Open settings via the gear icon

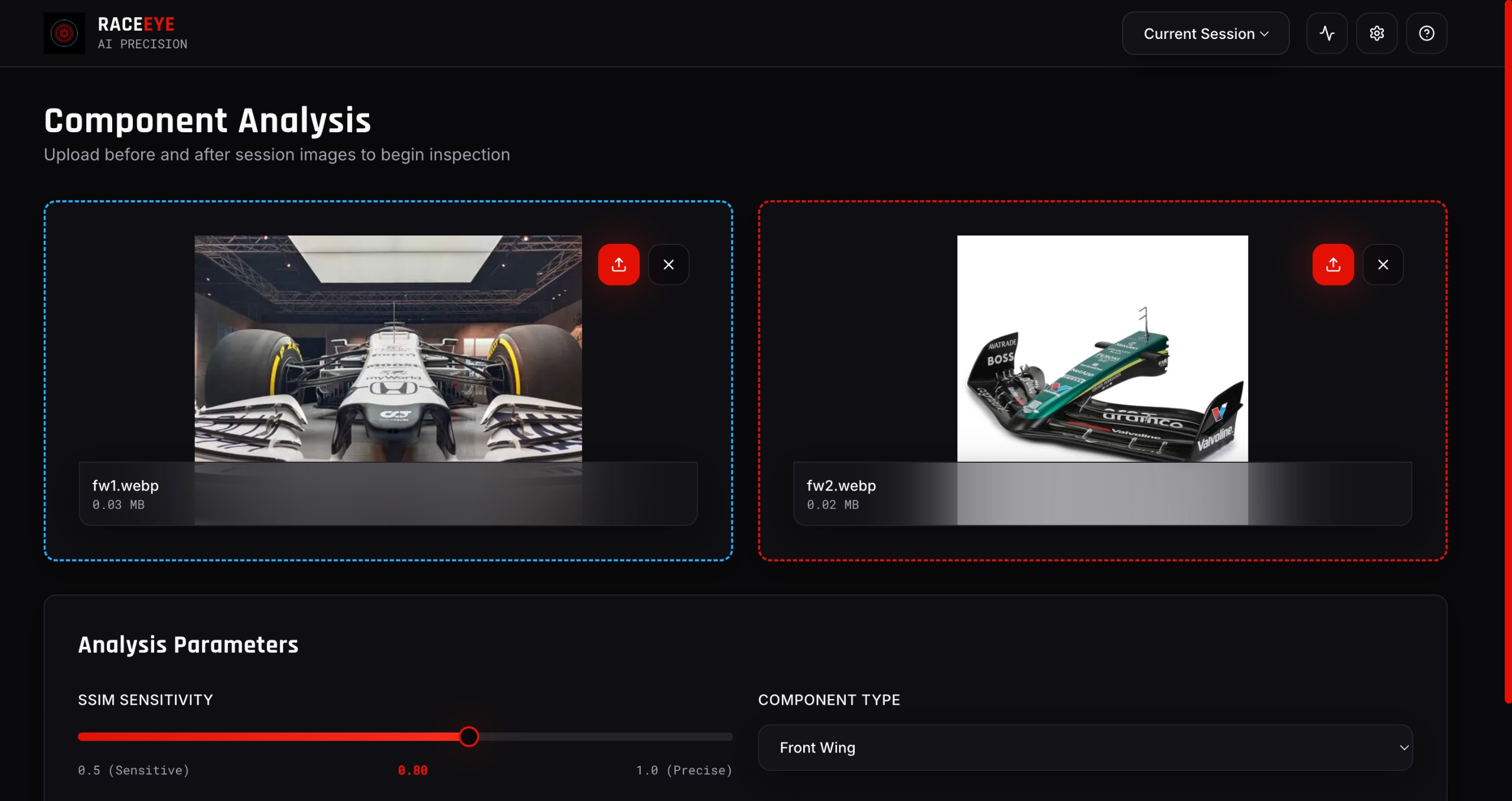[1376, 33]
